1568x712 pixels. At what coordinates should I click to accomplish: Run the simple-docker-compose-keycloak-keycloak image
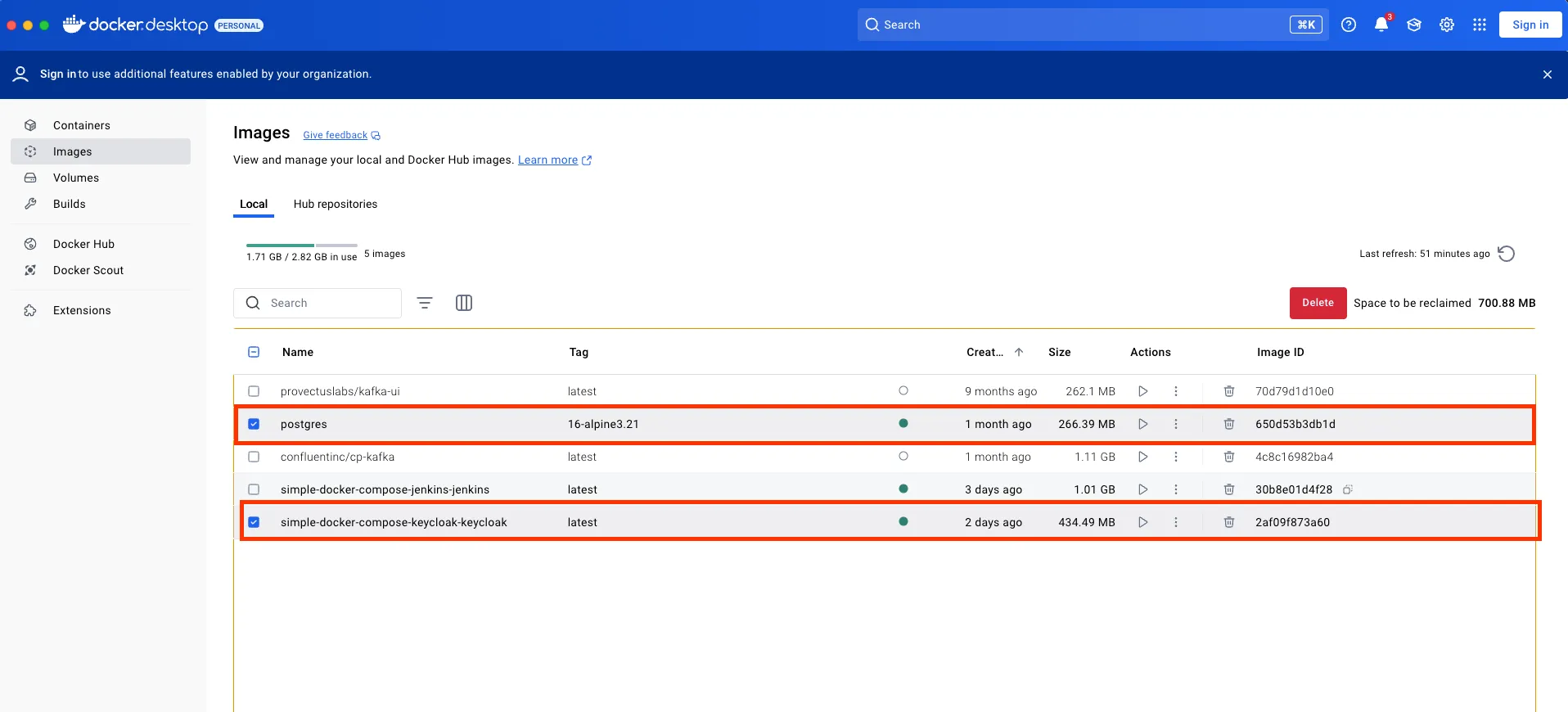pos(1143,522)
